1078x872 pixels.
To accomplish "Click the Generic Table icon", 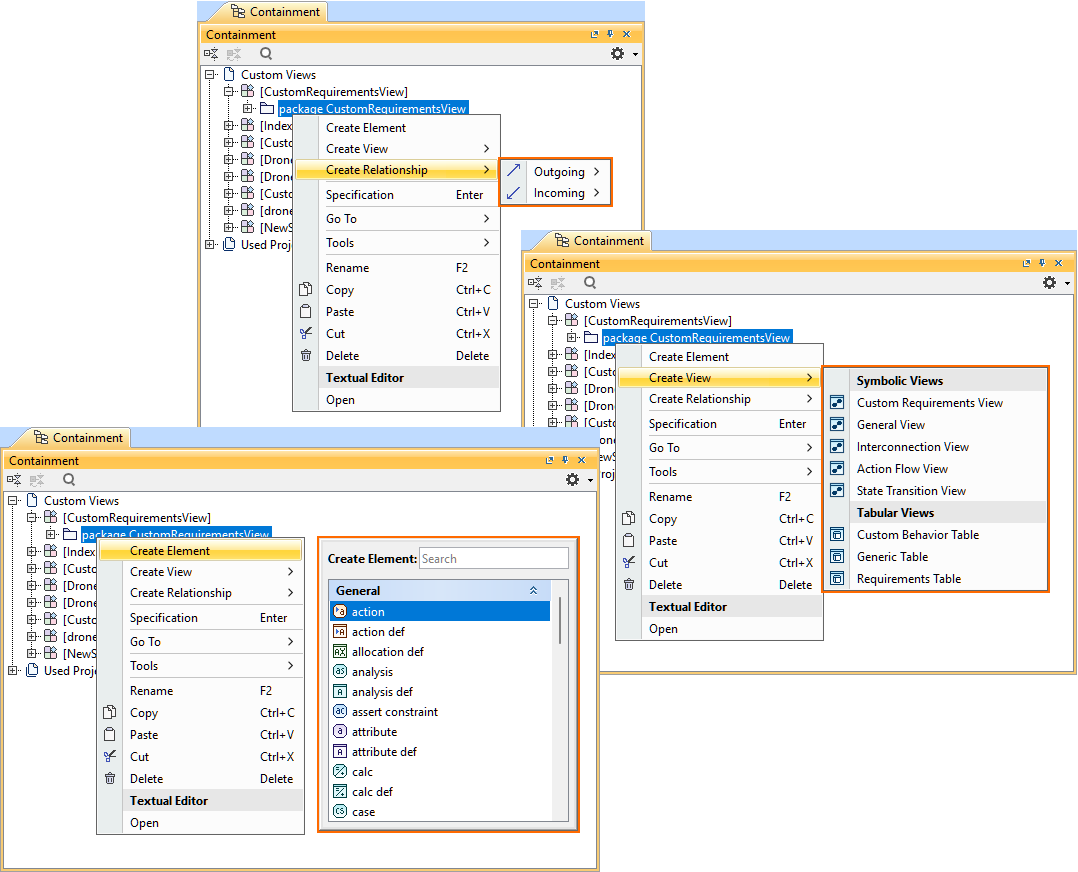I will click(x=837, y=557).
